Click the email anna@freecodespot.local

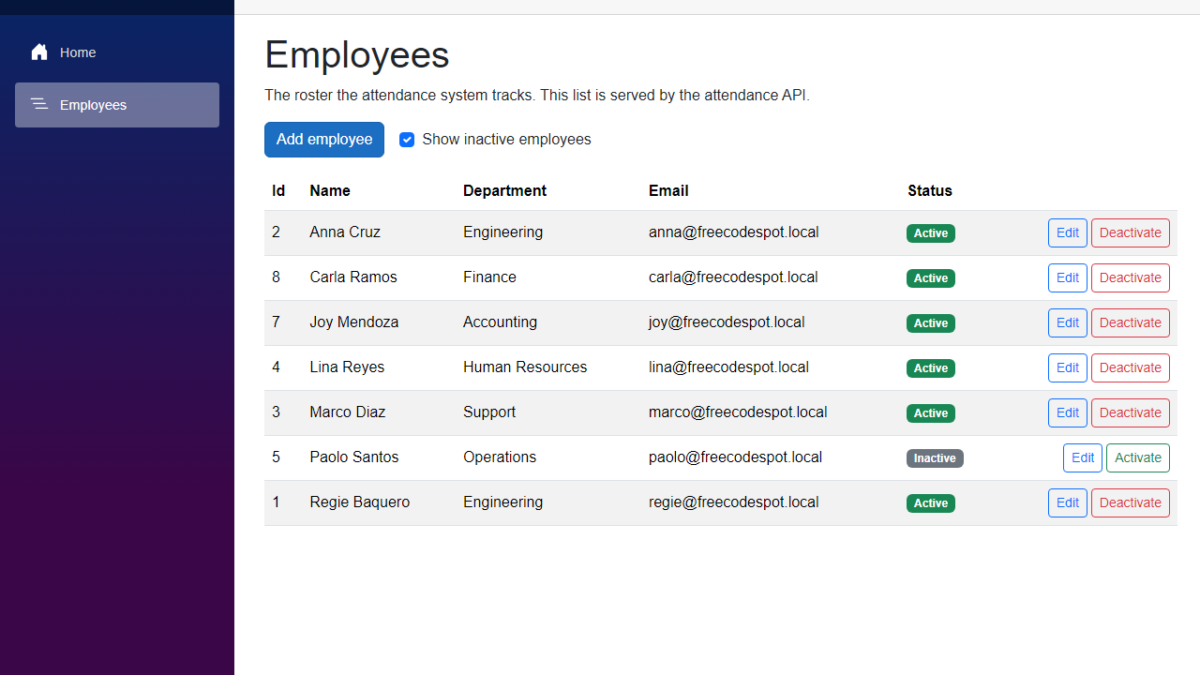pos(734,232)
